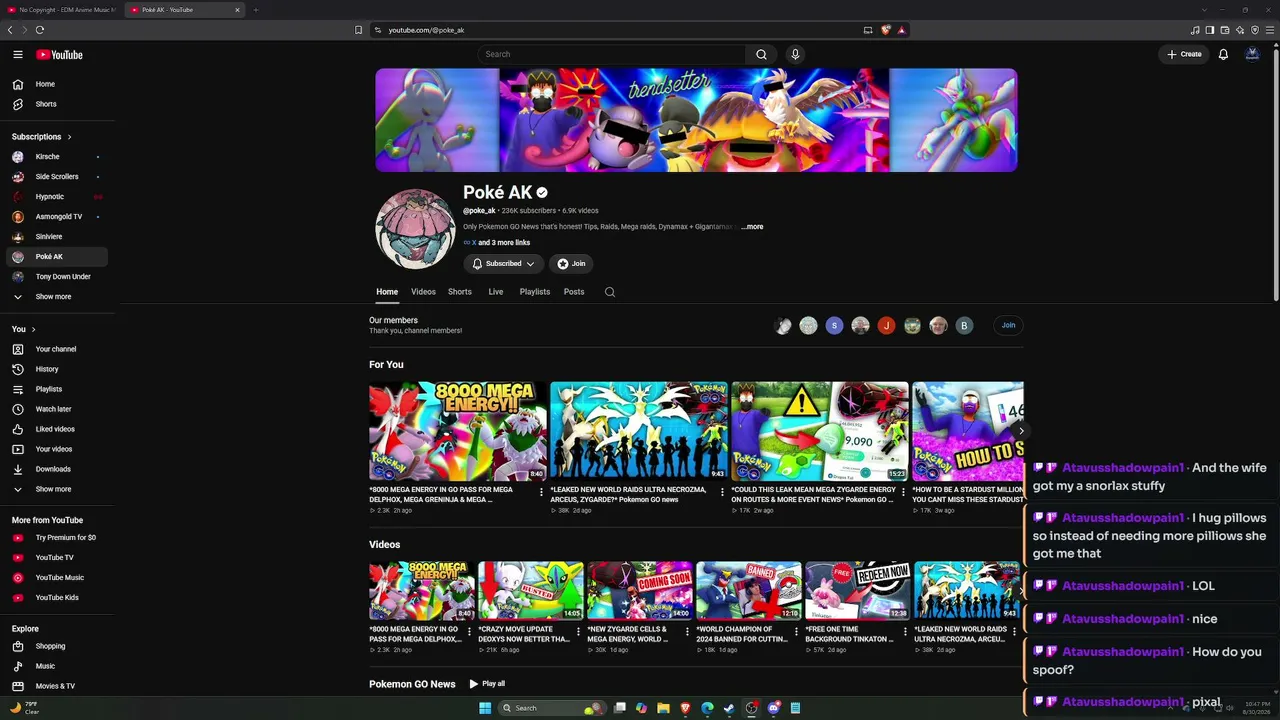Click the Create button
The image size is (1280, 720).
point(1184,54)
